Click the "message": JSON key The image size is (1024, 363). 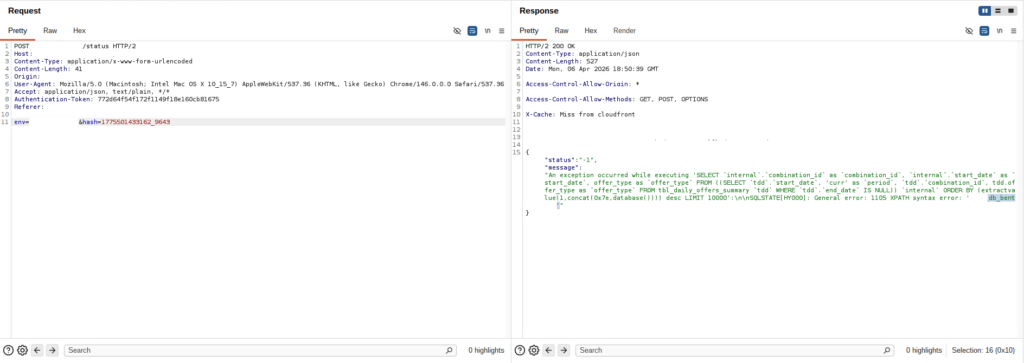(562, 167)
